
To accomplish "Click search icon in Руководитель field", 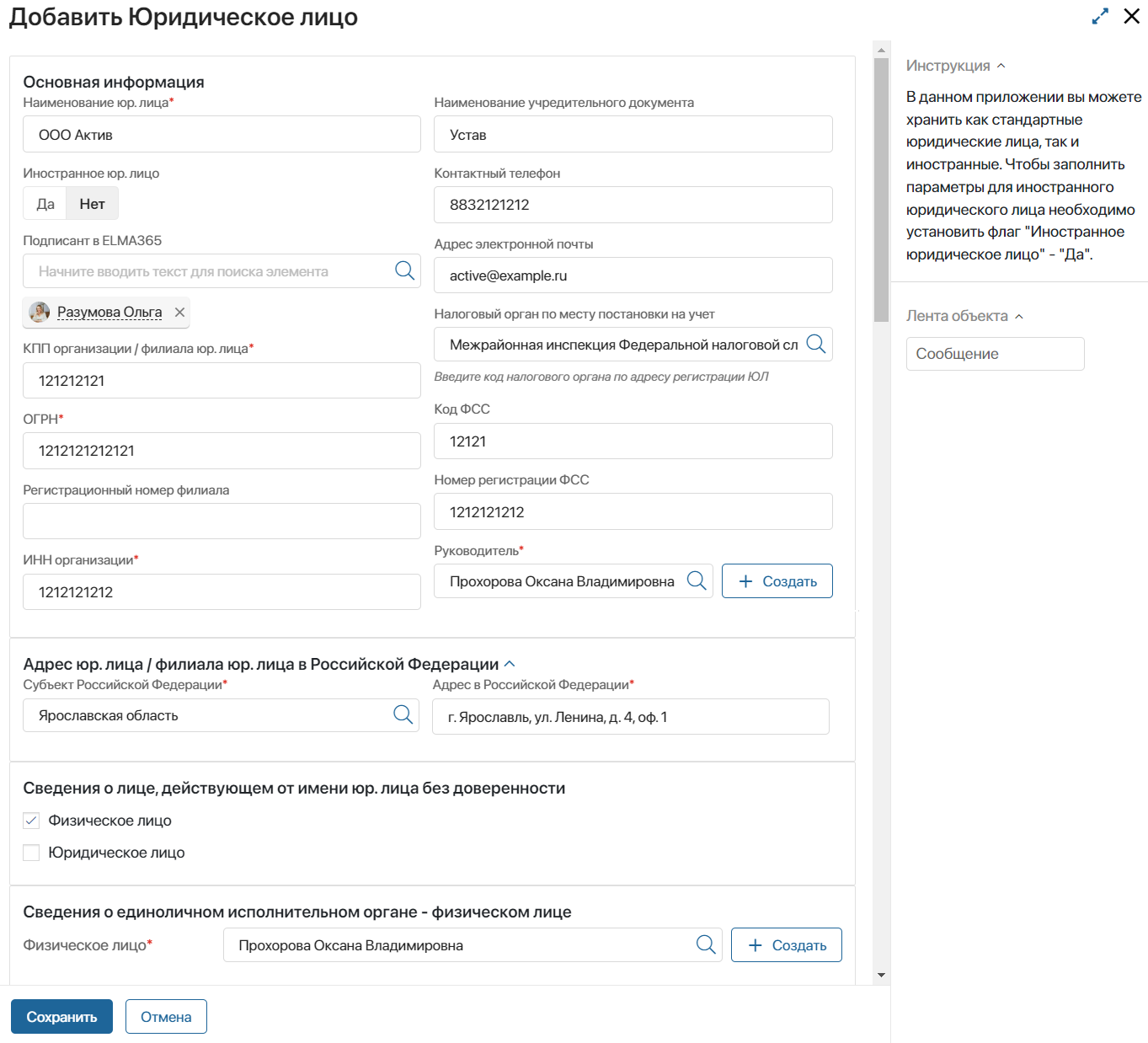I will tap(697, 580).
